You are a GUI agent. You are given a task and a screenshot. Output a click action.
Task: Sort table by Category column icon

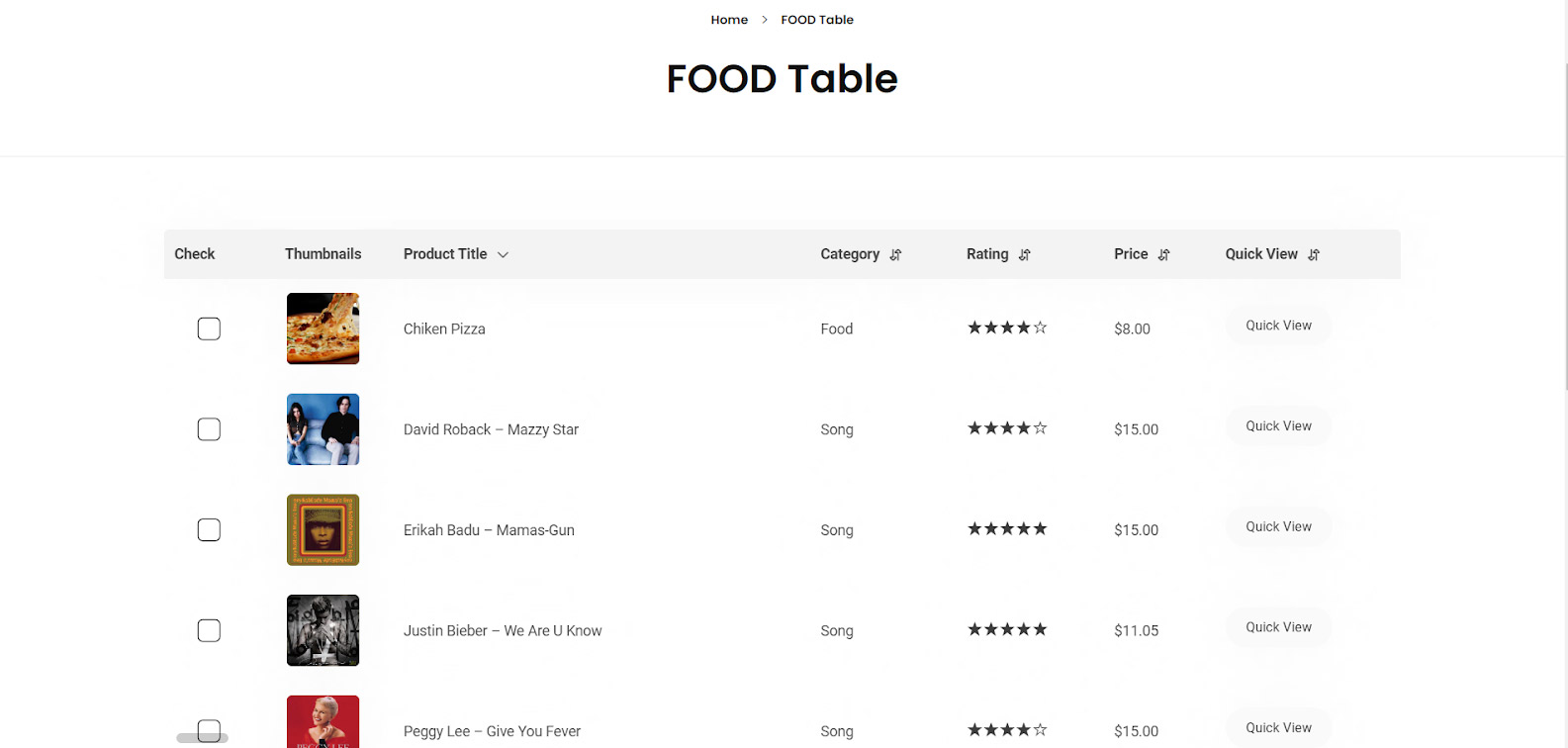point(895,255)
